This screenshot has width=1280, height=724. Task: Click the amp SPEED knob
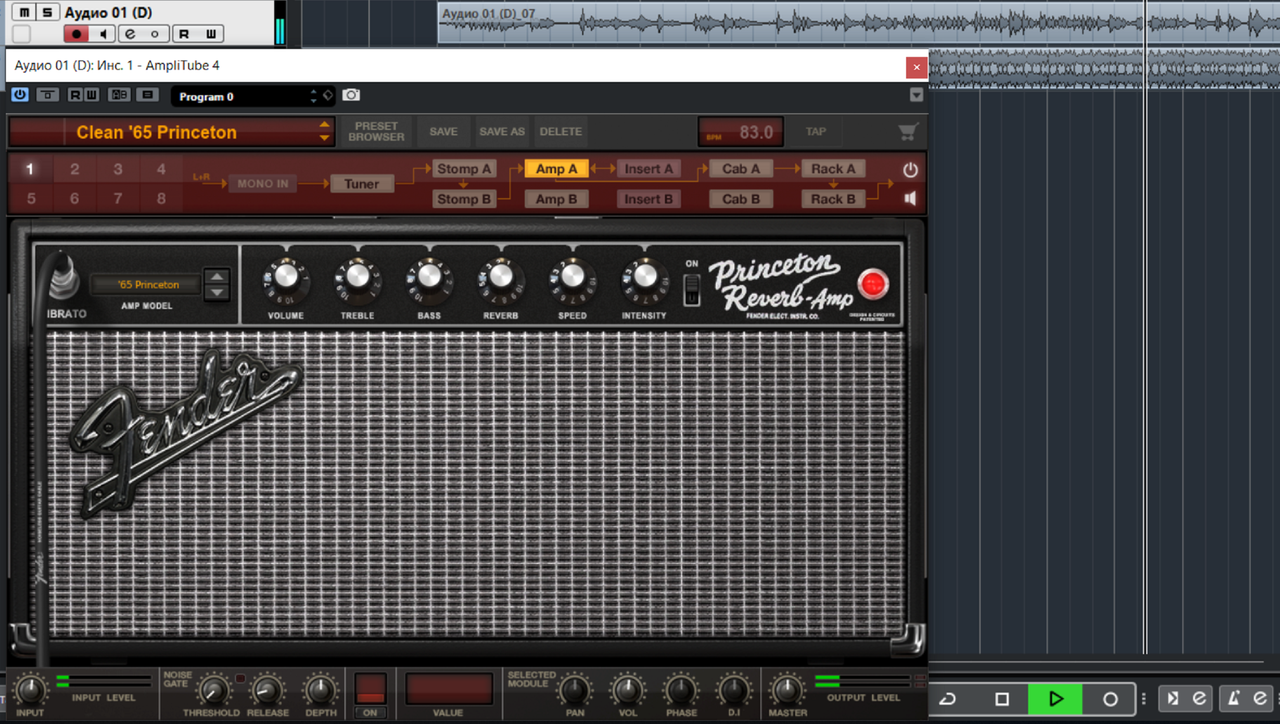point(572,277)
